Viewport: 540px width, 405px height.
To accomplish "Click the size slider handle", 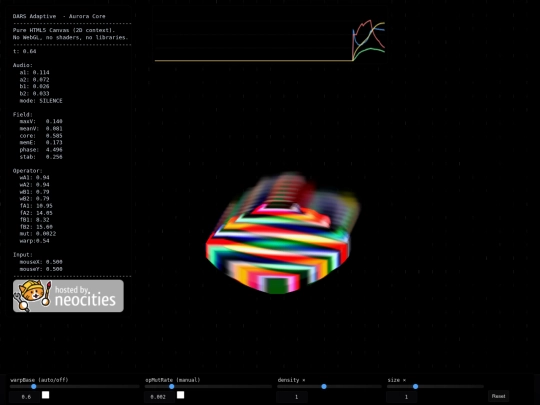I will [x=415, y=386].
